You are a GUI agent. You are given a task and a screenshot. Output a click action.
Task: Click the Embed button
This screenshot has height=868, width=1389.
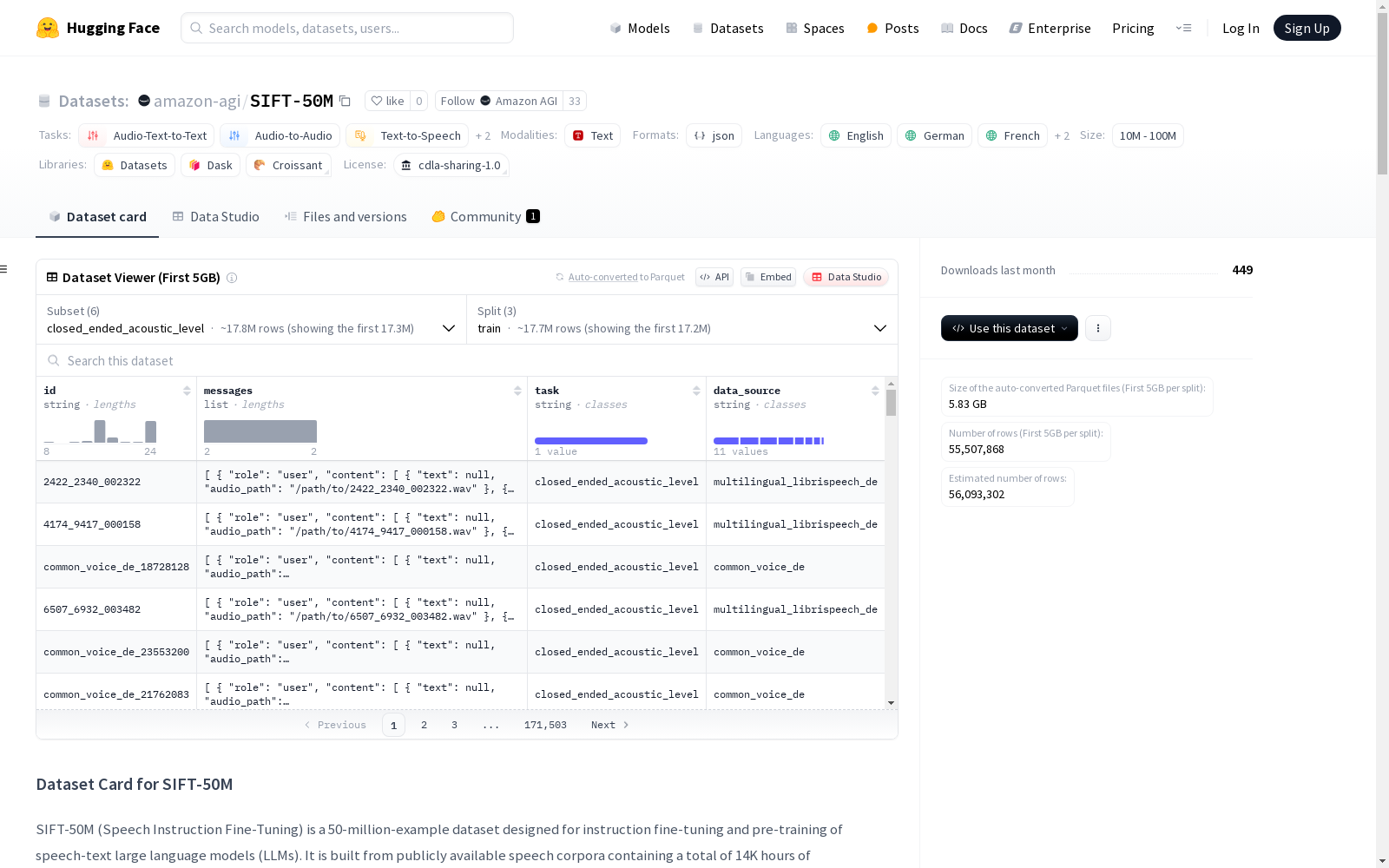click(768, 277)
